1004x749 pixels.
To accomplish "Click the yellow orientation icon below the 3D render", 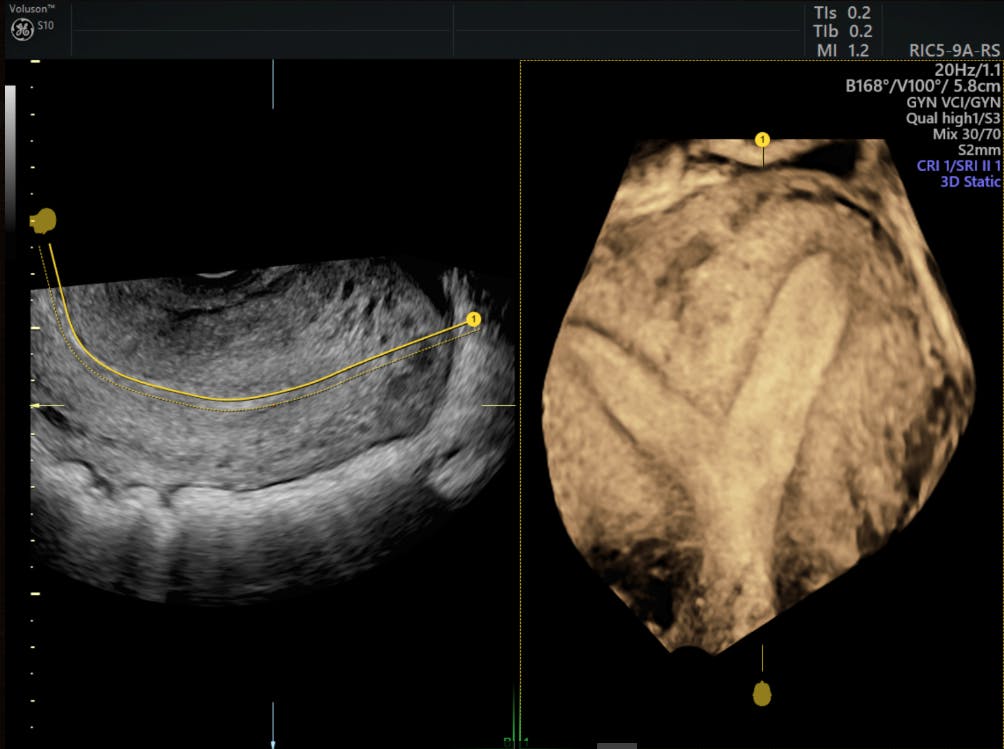I will coord(762,693).
